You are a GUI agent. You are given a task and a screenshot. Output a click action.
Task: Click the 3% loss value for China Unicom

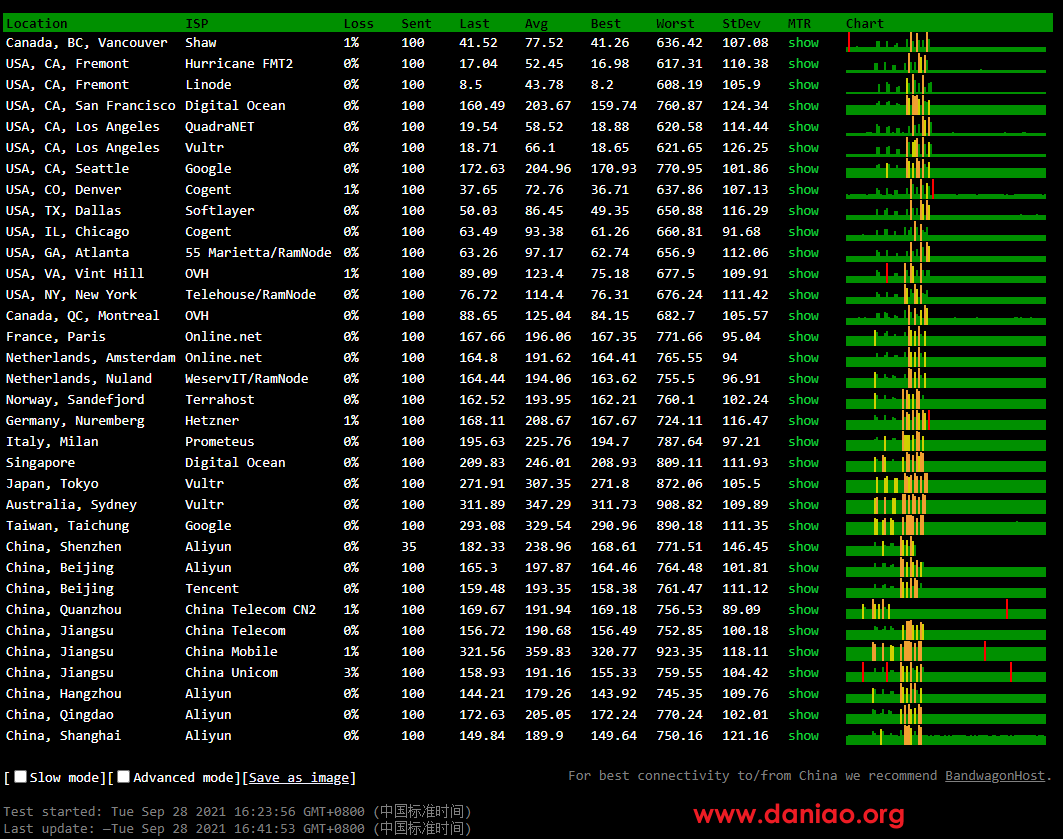(351, 673)
